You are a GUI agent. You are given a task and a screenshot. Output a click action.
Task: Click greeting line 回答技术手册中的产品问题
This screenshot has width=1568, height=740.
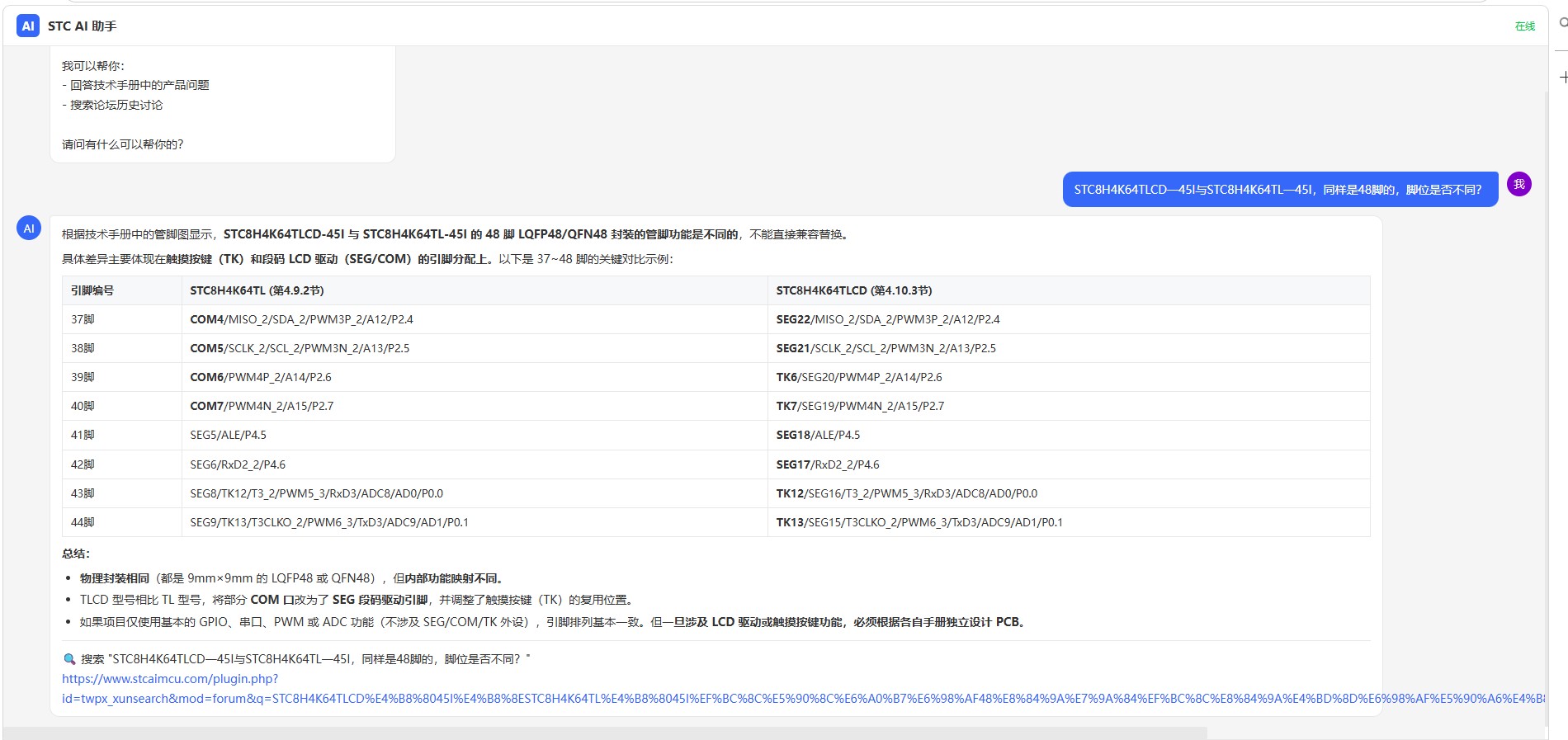[x=139, y=85]
